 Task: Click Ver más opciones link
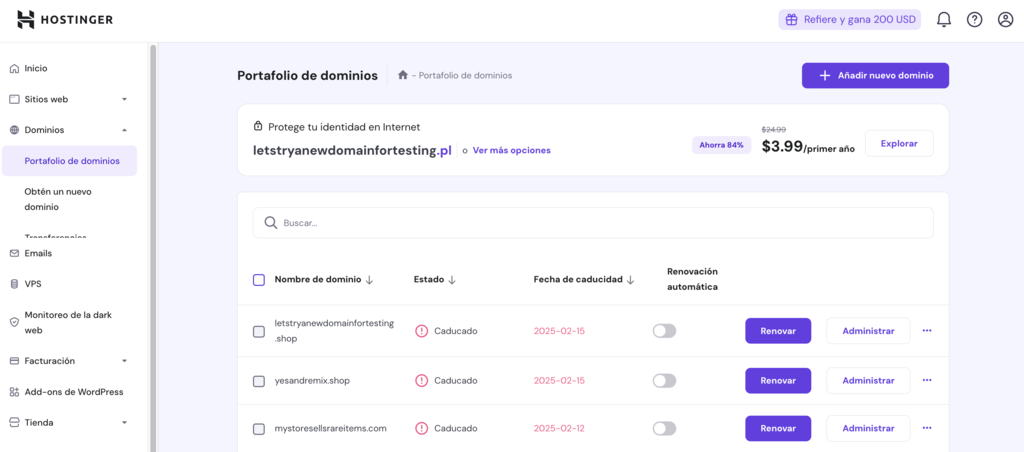click(x=511, y=150)
